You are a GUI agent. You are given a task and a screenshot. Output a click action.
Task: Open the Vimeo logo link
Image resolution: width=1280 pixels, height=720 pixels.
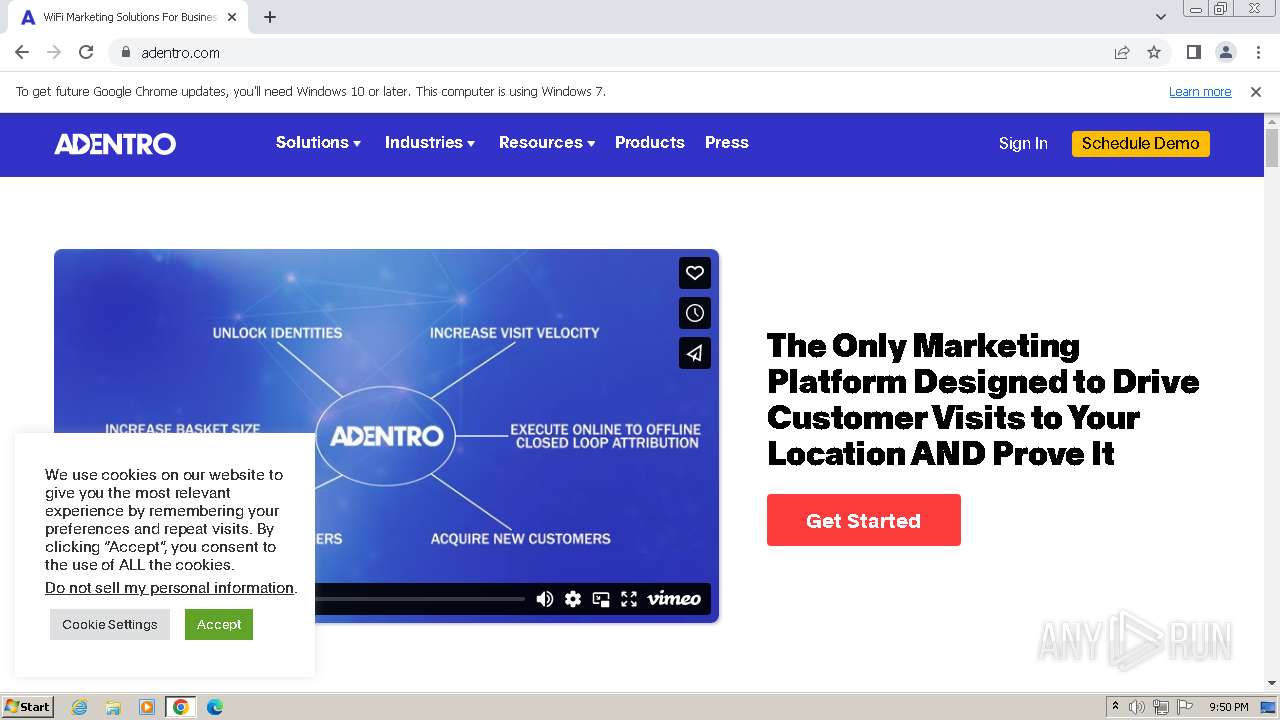click(674, 599)
